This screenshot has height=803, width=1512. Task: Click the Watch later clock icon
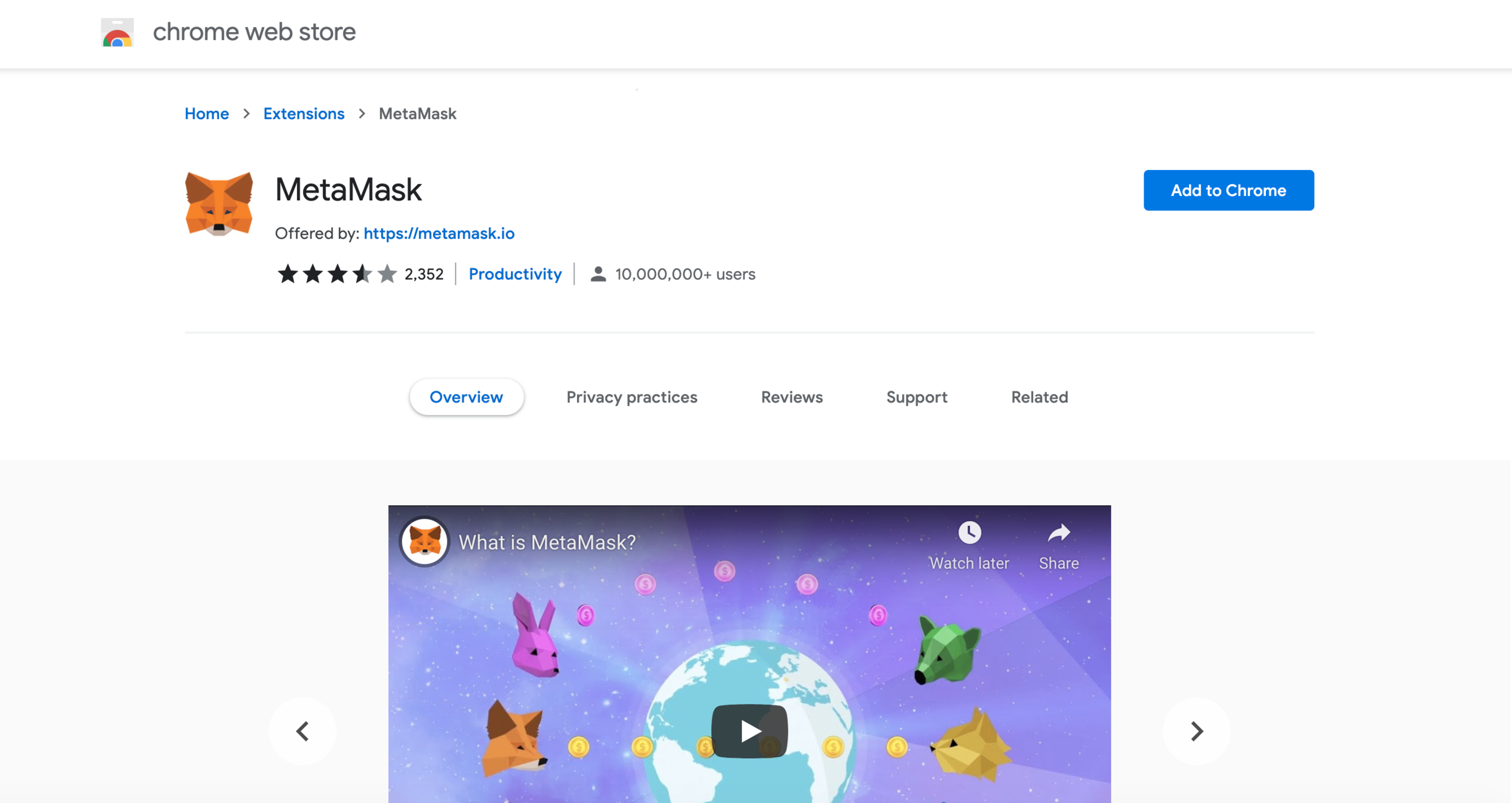point(969,533)
